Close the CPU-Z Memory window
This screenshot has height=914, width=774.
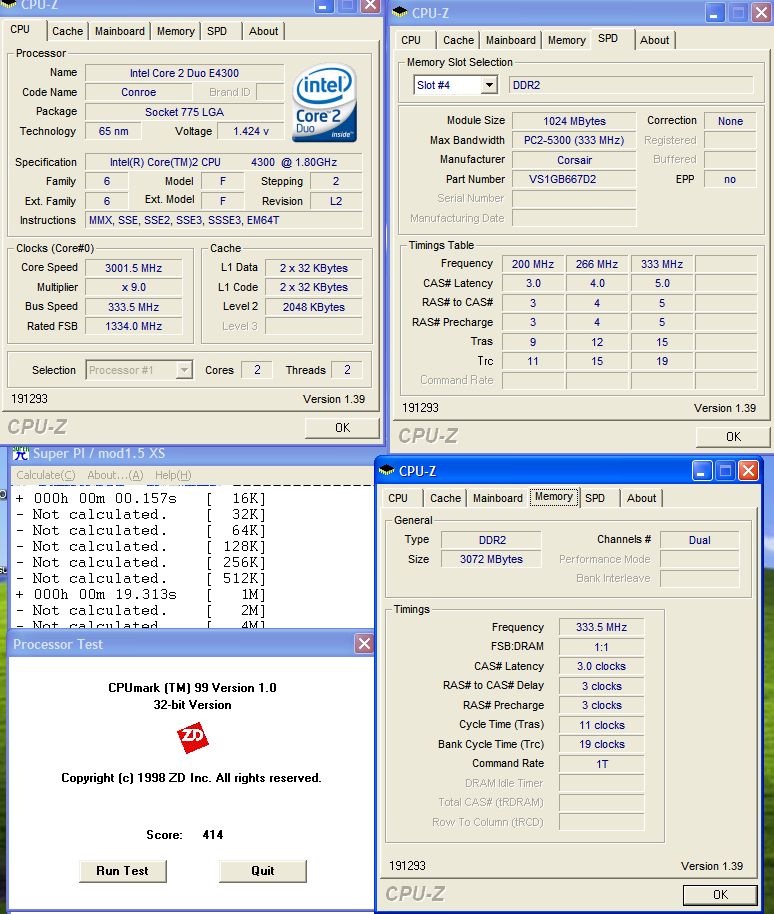[748, 470]
